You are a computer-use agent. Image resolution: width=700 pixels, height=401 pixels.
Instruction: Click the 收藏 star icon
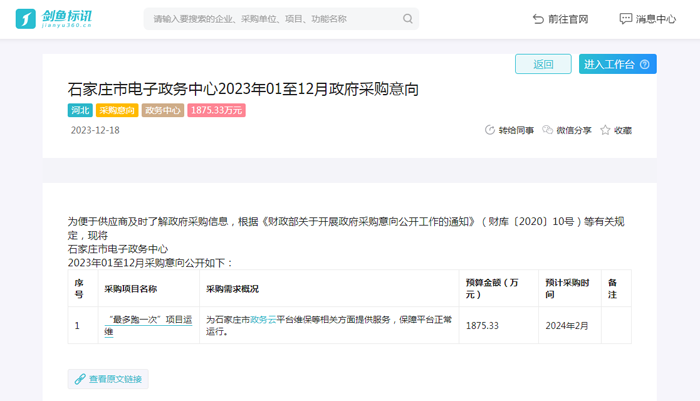[605, 130]
